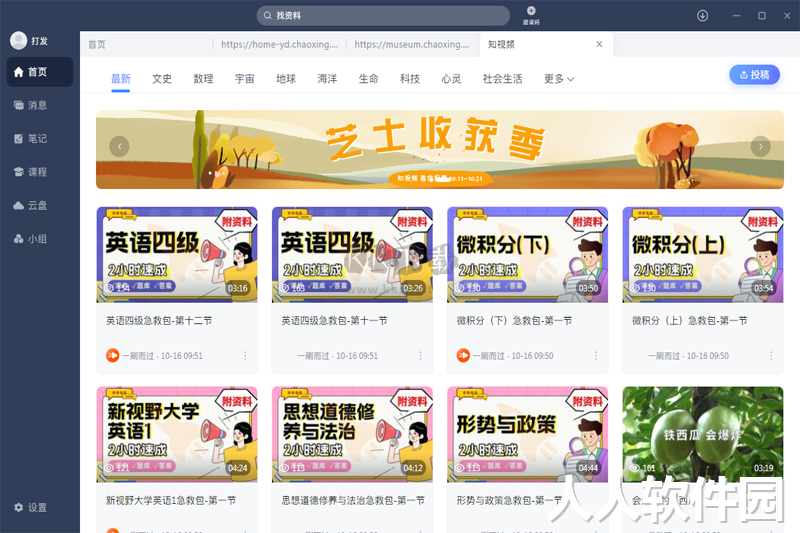
Task: Select the 宇宙 category tab
Action: 244,79
